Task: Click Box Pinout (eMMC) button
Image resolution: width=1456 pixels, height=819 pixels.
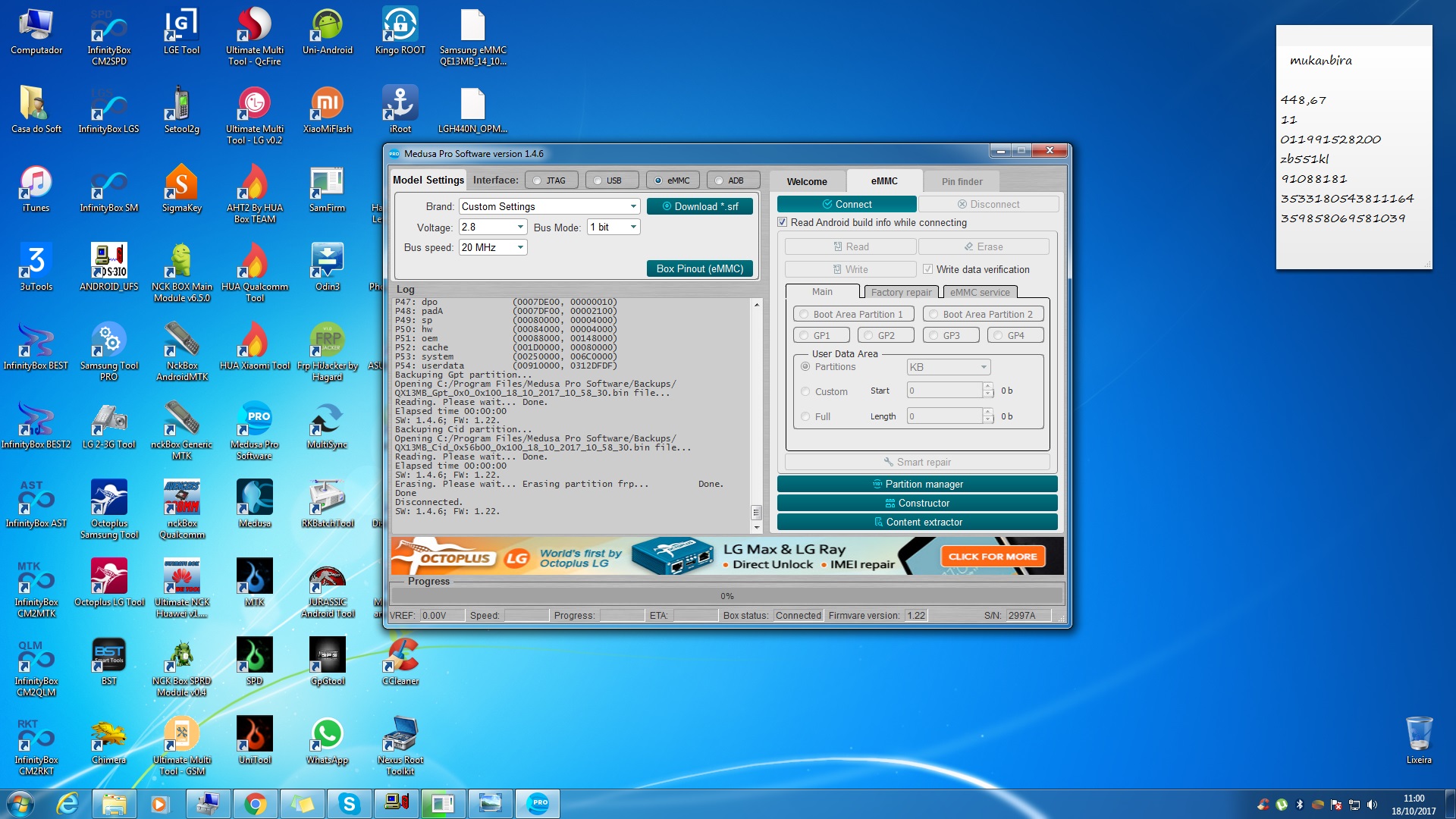Action: point(699,268)
